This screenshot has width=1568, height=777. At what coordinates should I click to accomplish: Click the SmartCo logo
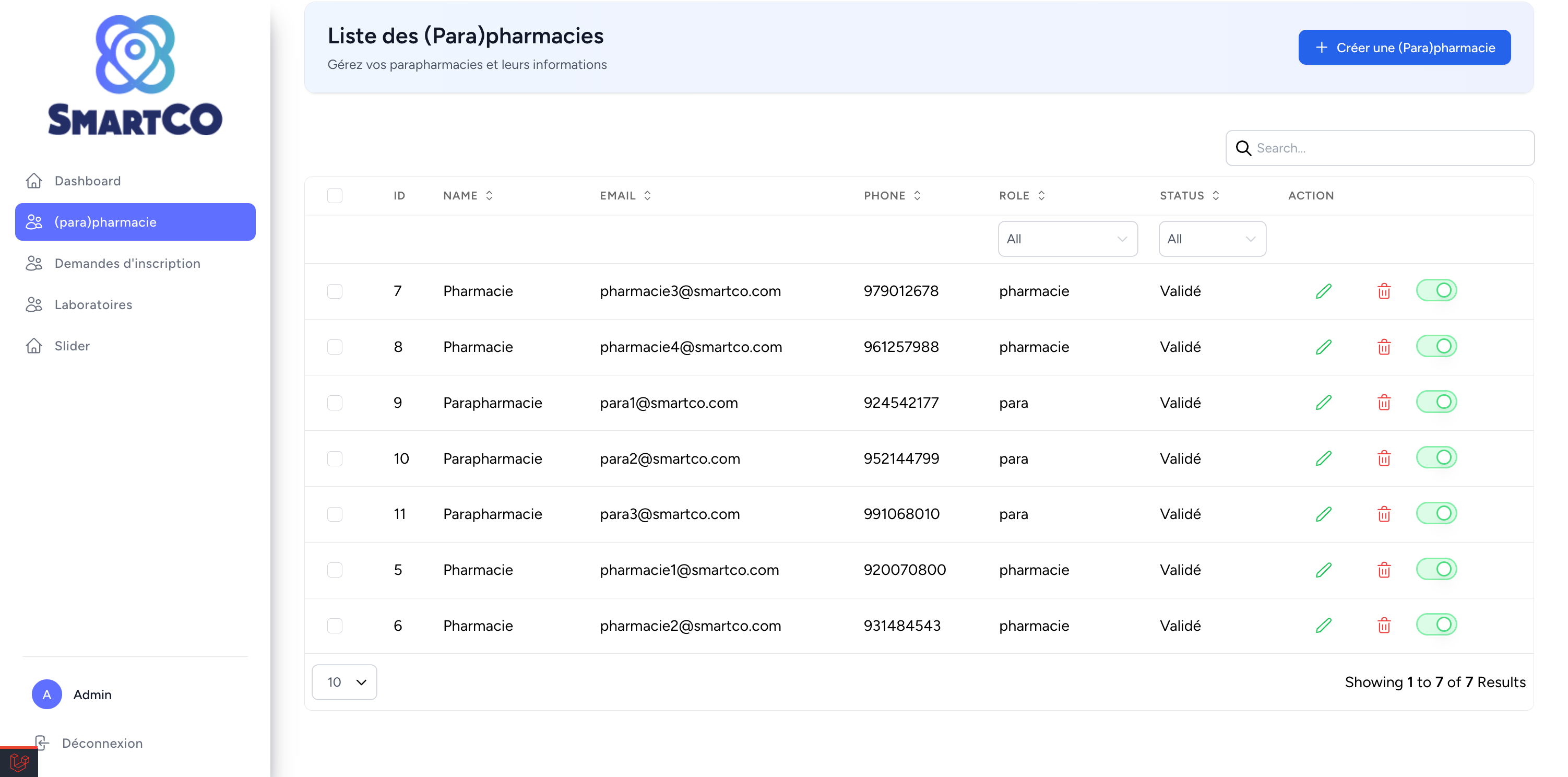(135, 75)
